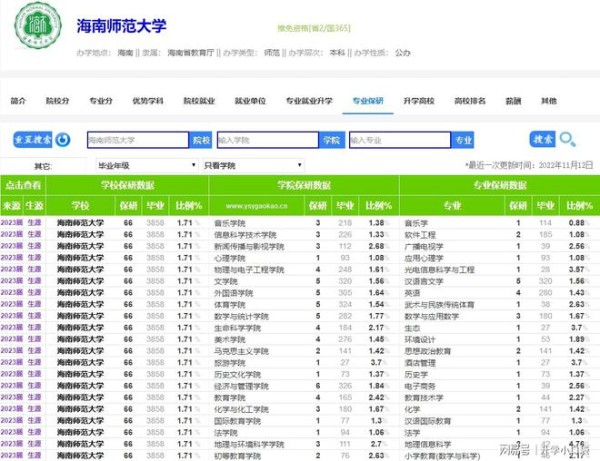The image size is (600, 461).
Task: Open the 只看学院 dropdown
Action: coord(253,166)
